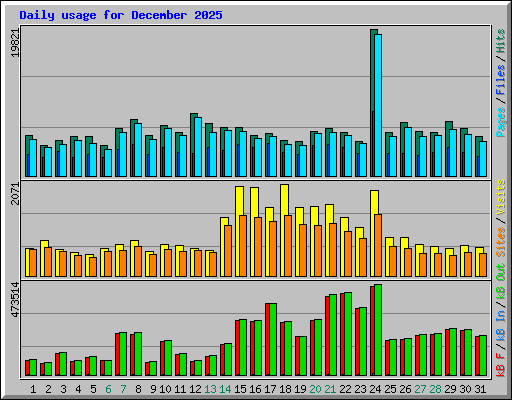
Task: Click x-axis day label 22
Action: pyautogui.click(x=345, y=389)
